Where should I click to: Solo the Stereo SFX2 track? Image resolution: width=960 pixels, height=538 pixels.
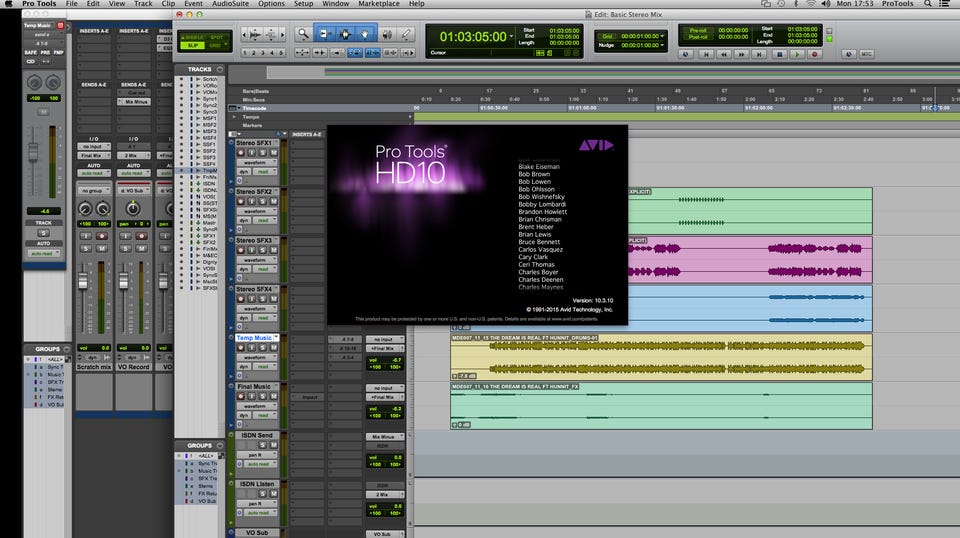[x=263, y=201]
